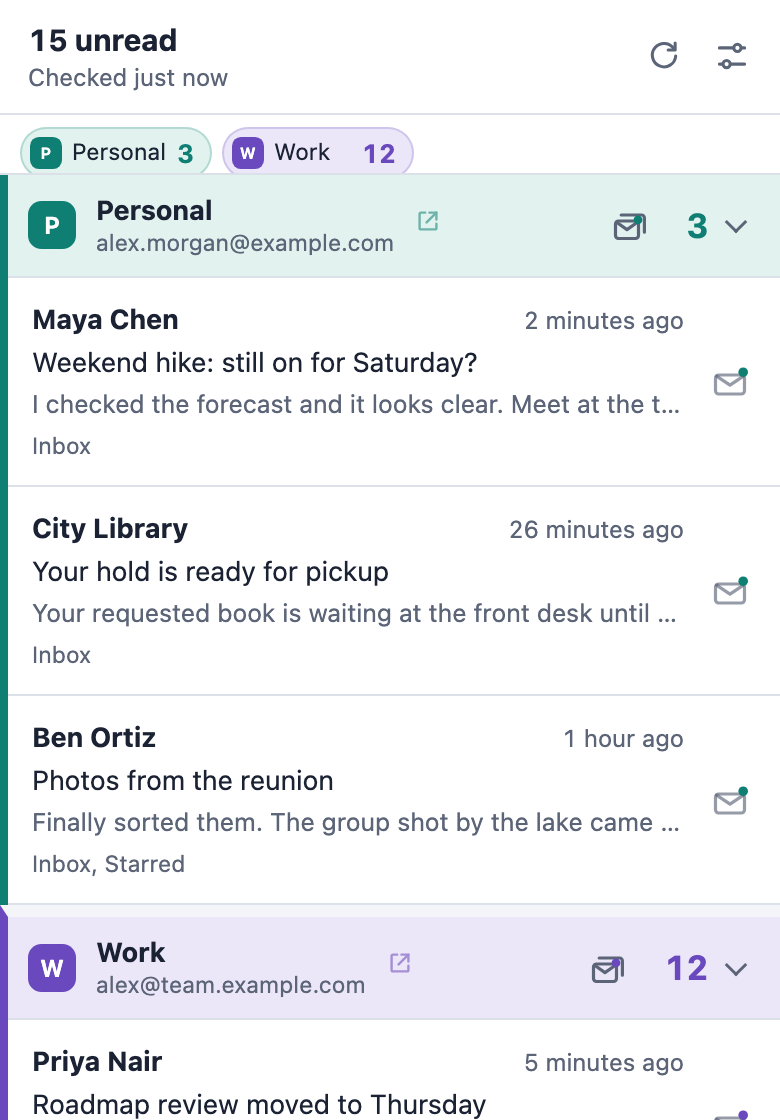Click the '1 hour ago' timestamp
This screenshot has width=780, height=1120.
(624, 739)
